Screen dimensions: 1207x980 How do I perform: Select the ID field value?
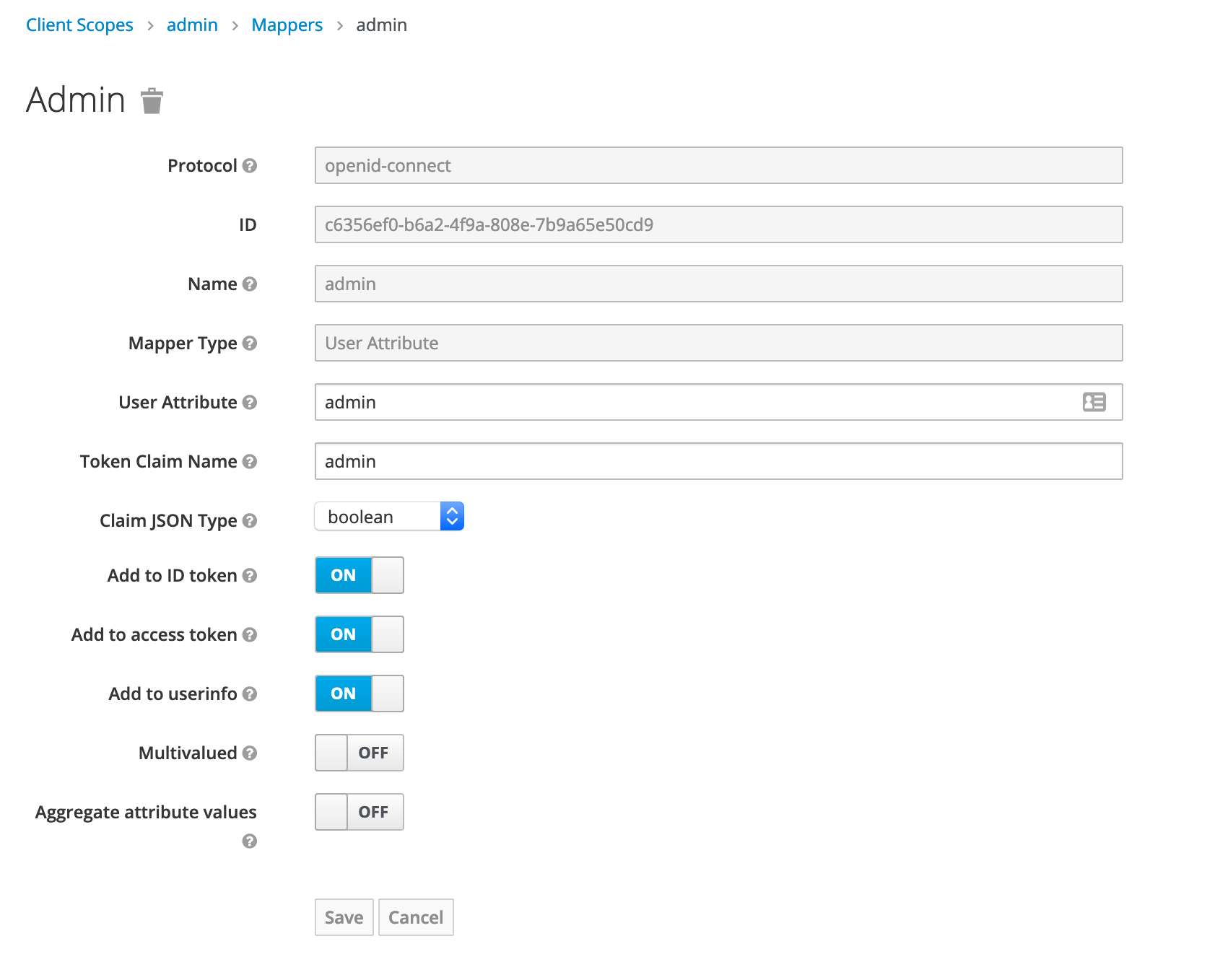tap(719, 224)
